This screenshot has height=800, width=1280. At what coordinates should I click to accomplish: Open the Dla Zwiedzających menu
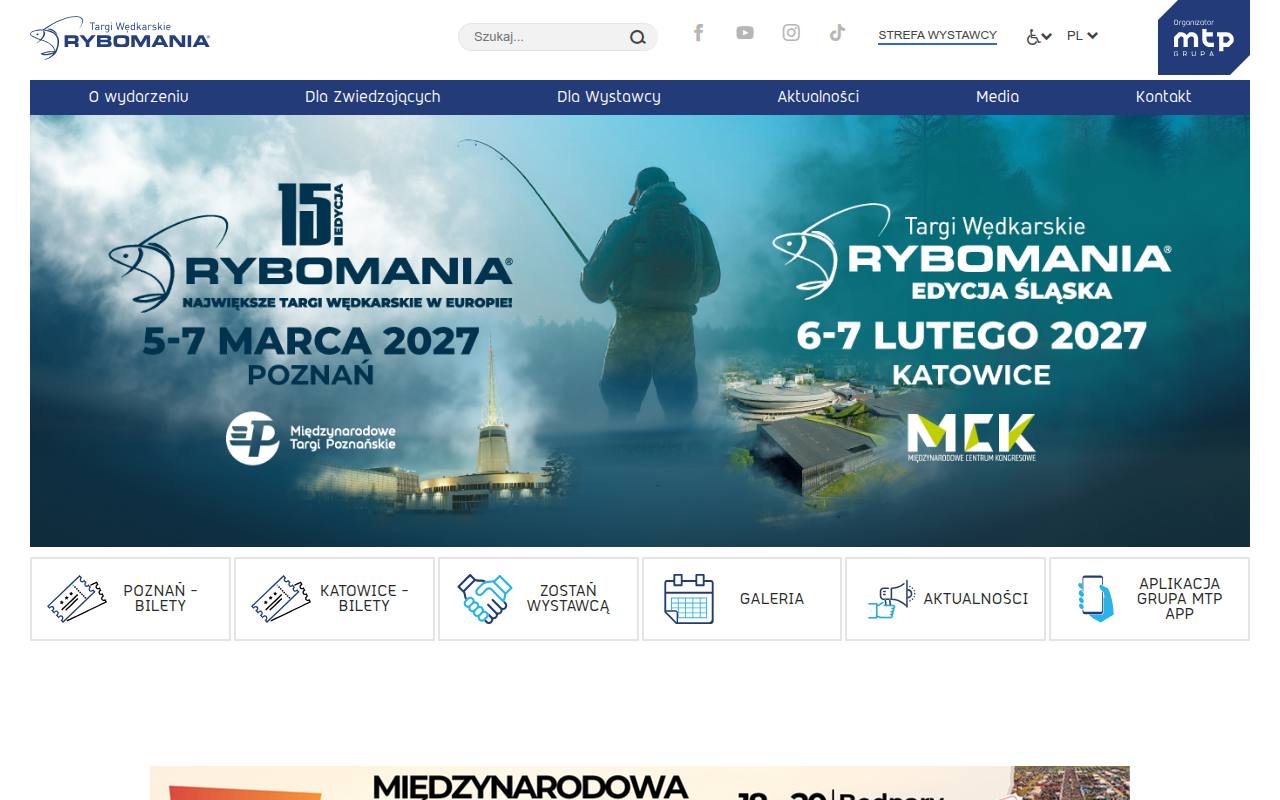click(372, 97)
